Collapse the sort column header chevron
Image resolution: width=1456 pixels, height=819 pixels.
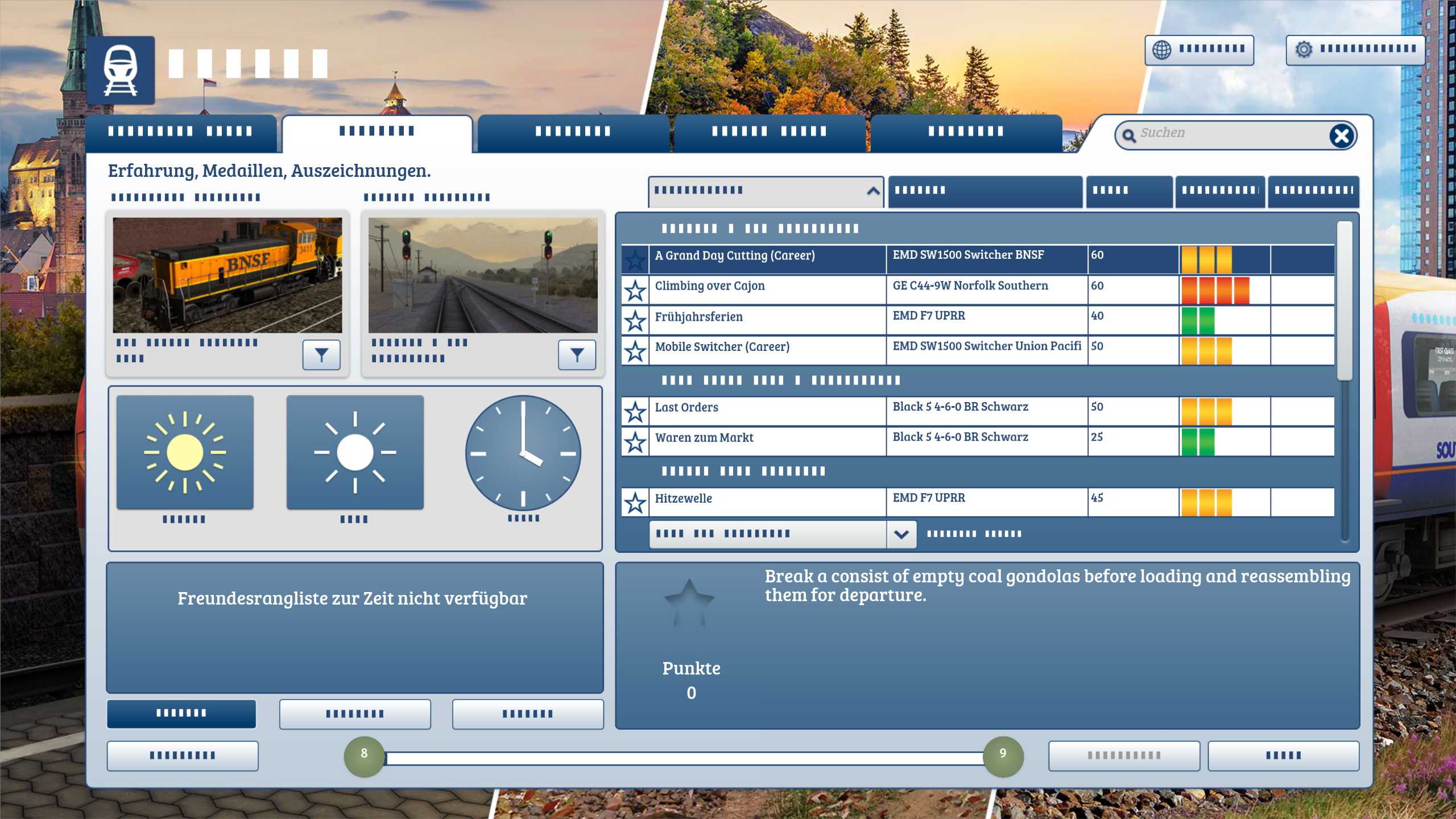873,191
